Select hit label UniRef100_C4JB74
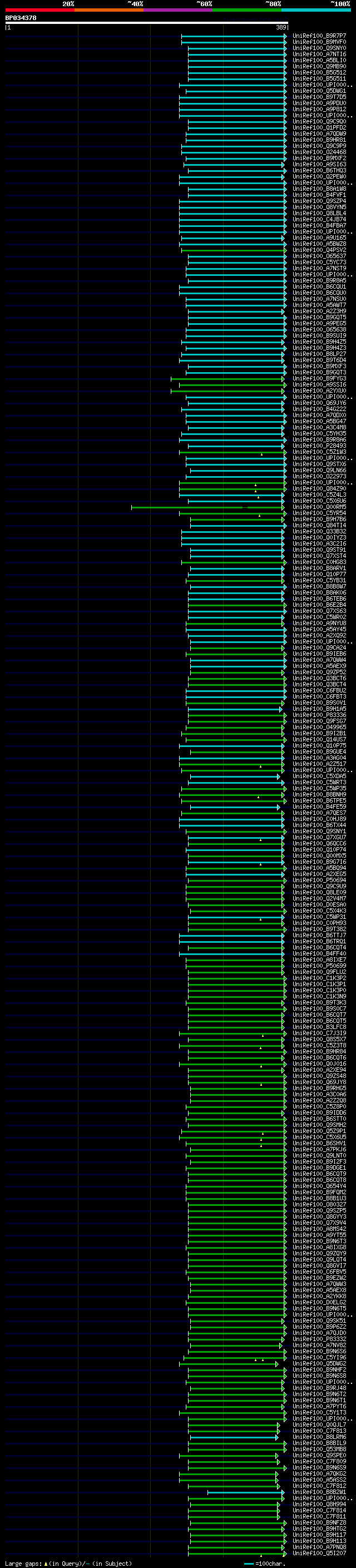This screenshot has height=1568, width=356. click(x=319, y=220)
